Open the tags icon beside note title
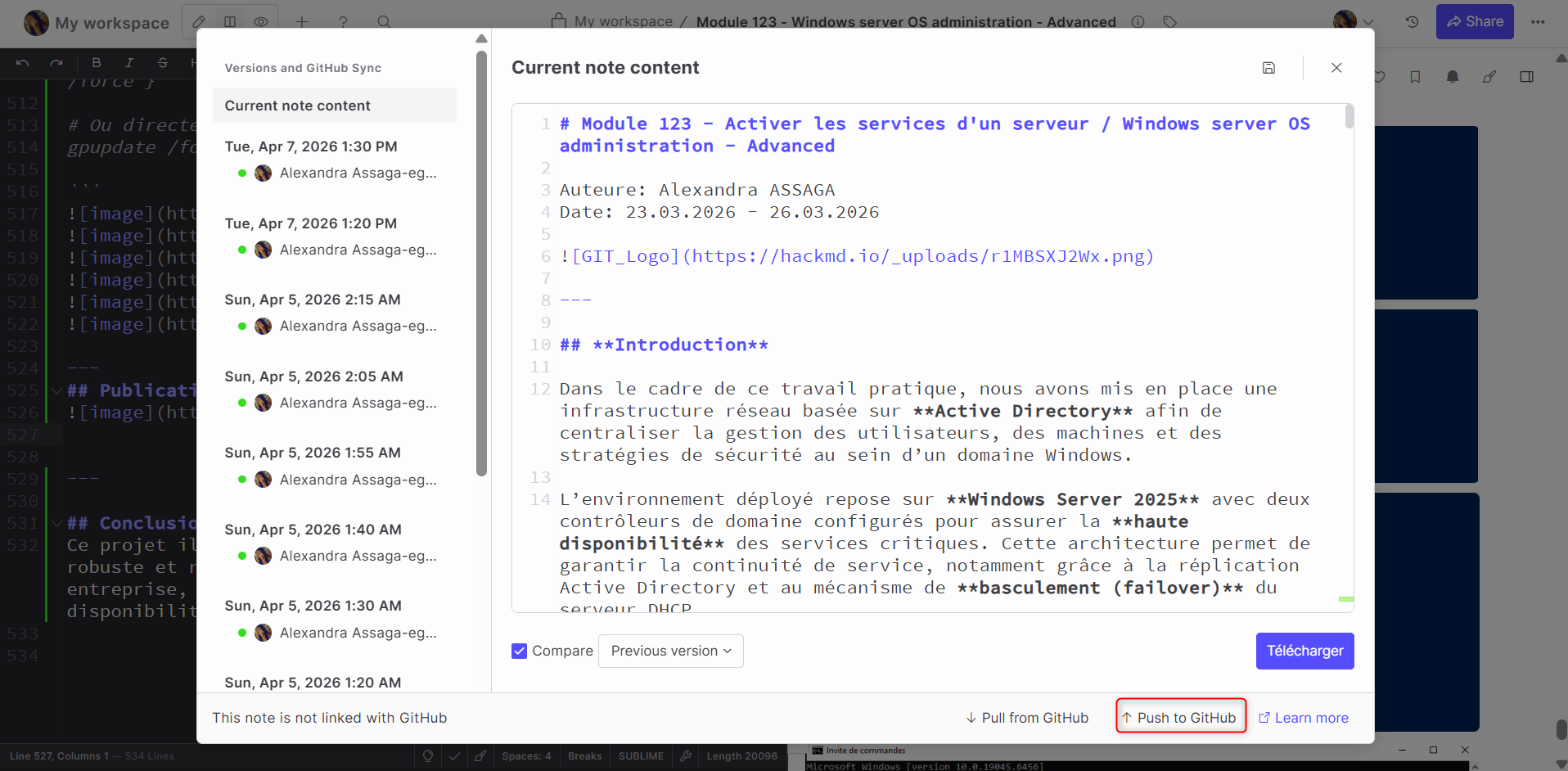 pyautogui.click(x=1170, y=22)
